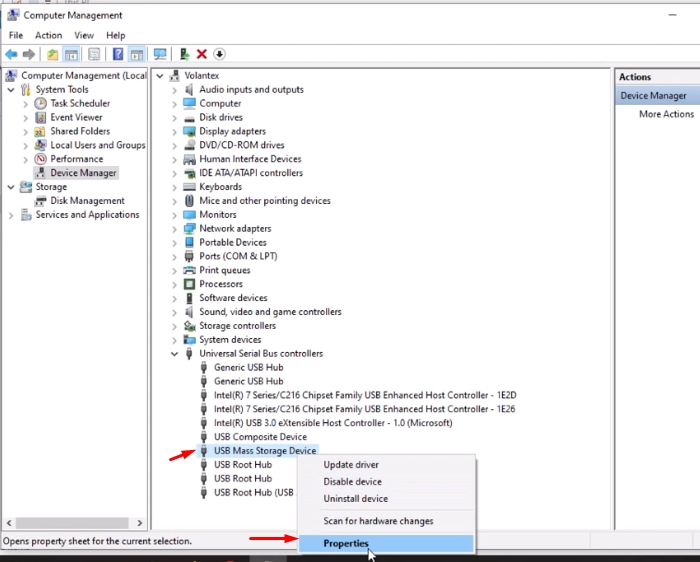This screenshot has width=700, height=562.
Task: Click the Back arrow toolbar icon
Action: click(11, 54)
